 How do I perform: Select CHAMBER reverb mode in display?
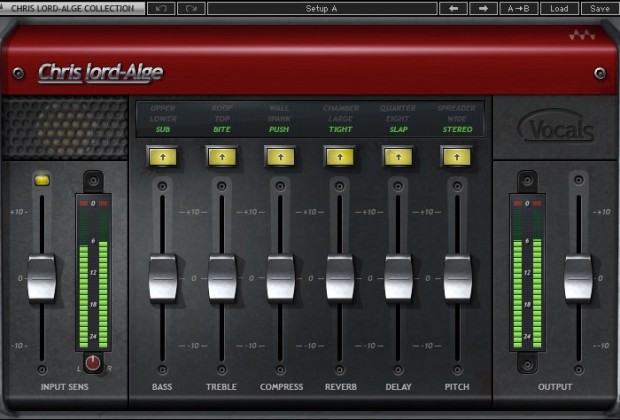[x=341, y=108]
